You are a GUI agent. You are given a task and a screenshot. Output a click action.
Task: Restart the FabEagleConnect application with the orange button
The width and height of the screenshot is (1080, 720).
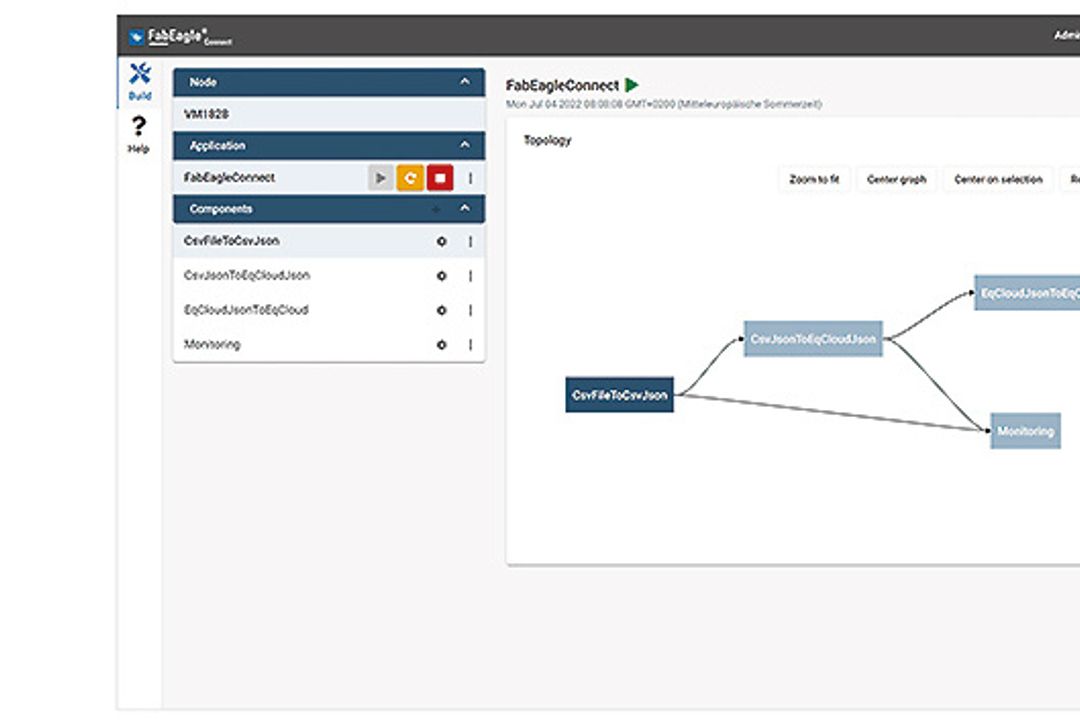(x=410, y=178)
